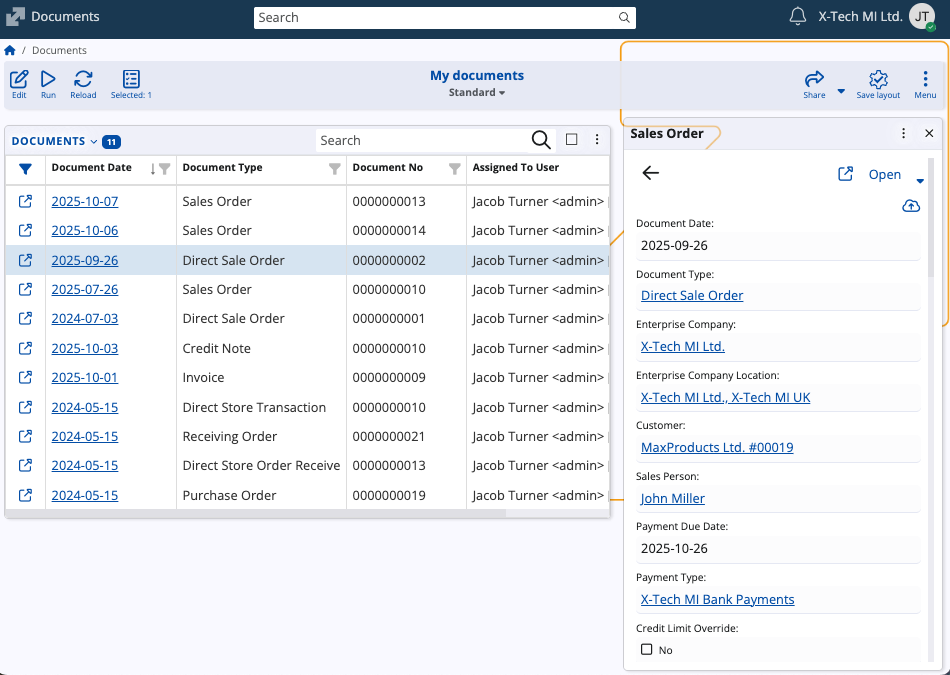This screenshot has width=950, height=675.
Task: Toggle the Credit Limit Override checkbox
Action: 647,650
